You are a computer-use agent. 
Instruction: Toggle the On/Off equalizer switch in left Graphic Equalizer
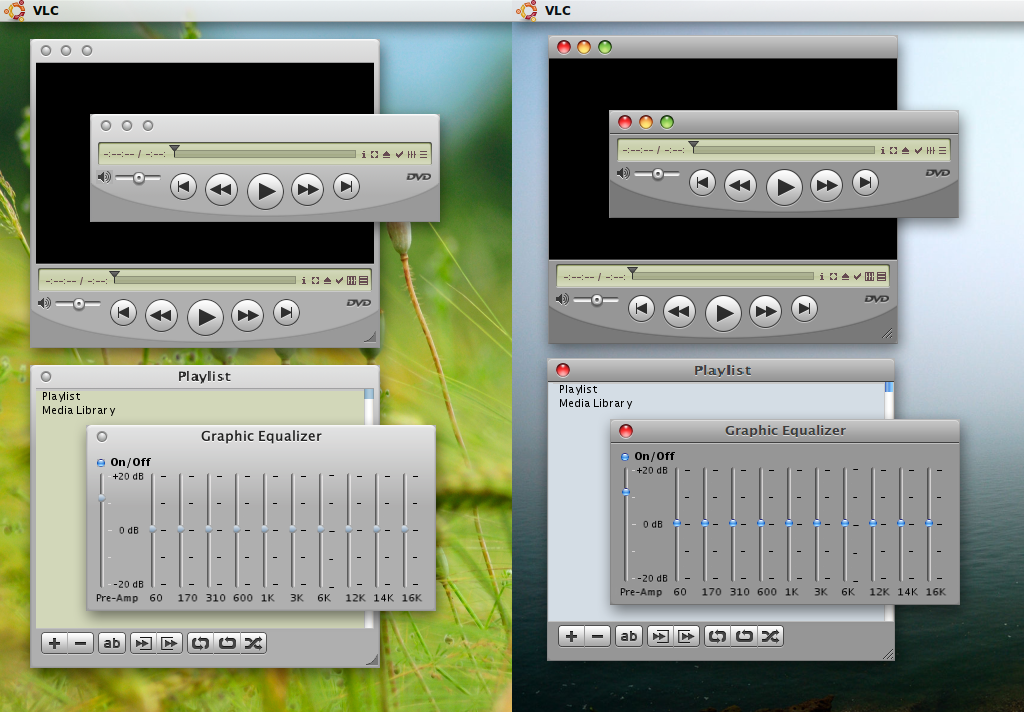click(x=101, y=462)
